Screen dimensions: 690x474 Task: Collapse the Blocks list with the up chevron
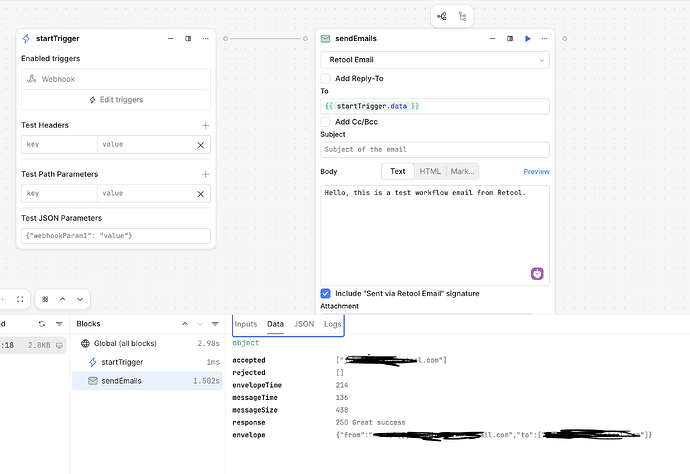[x=185, y=324]
